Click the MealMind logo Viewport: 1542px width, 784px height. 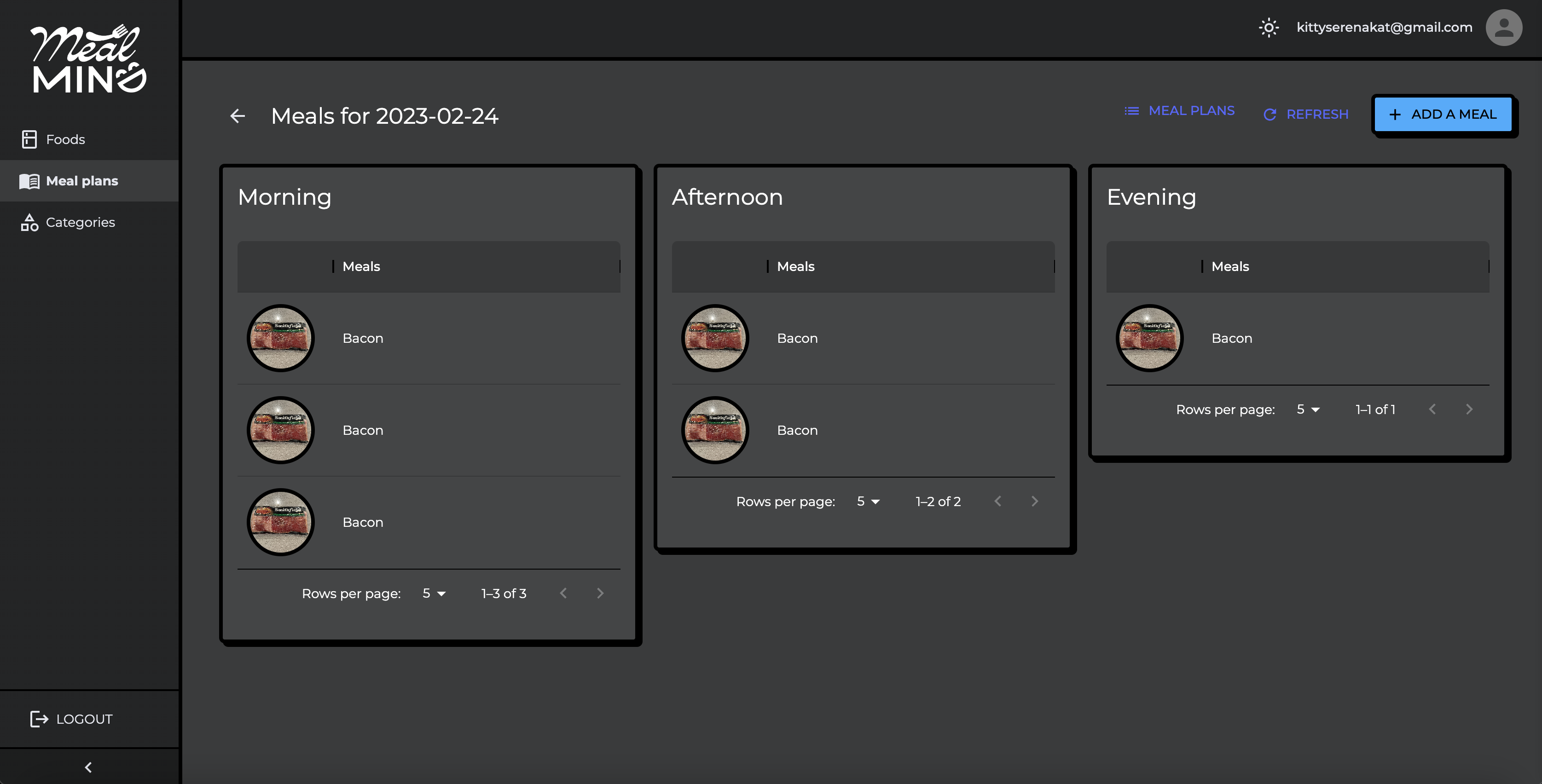point(88,59)
